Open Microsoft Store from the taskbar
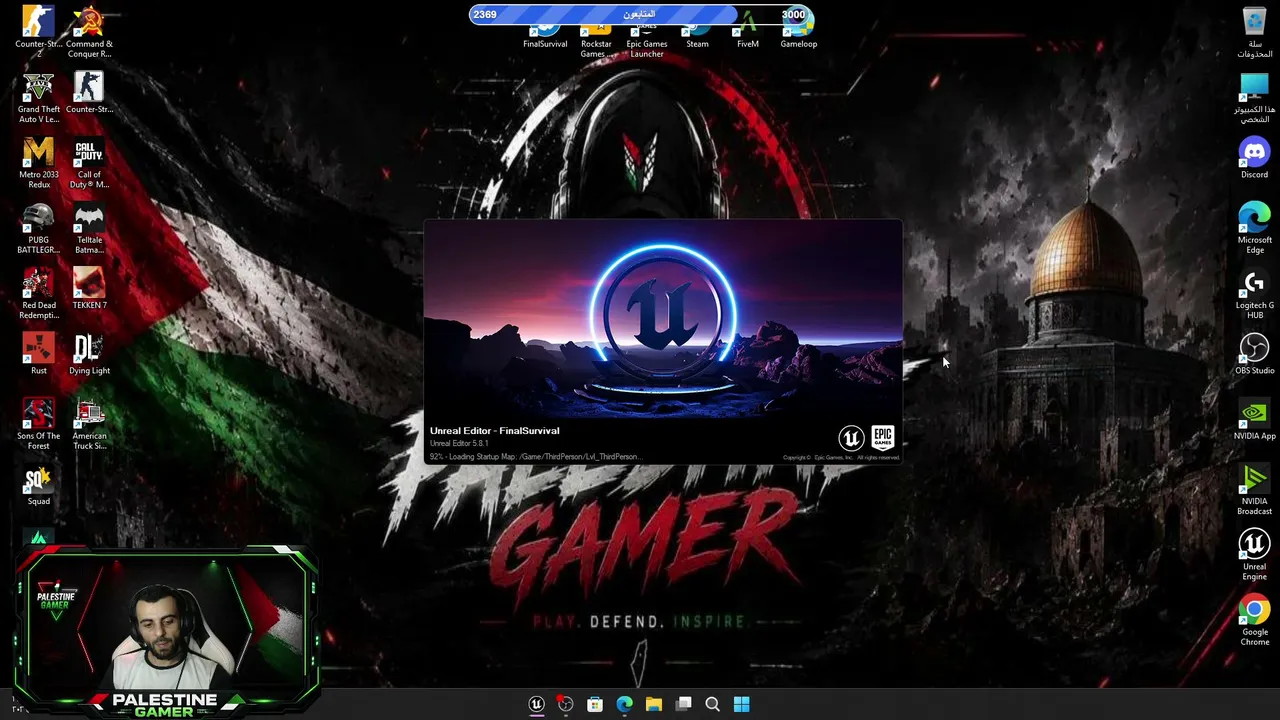 [x=595, y=704]
